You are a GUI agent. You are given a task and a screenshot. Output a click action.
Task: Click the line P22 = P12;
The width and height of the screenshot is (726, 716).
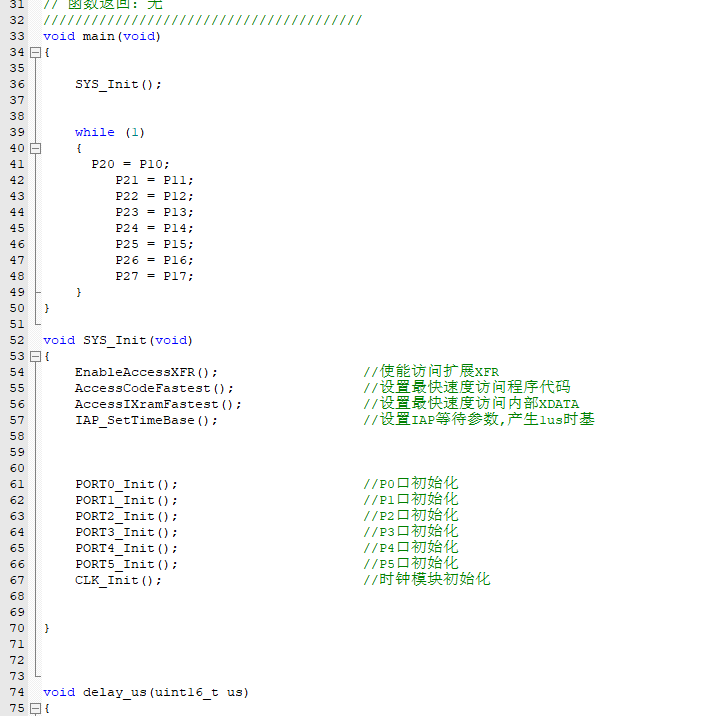[154, 196]
